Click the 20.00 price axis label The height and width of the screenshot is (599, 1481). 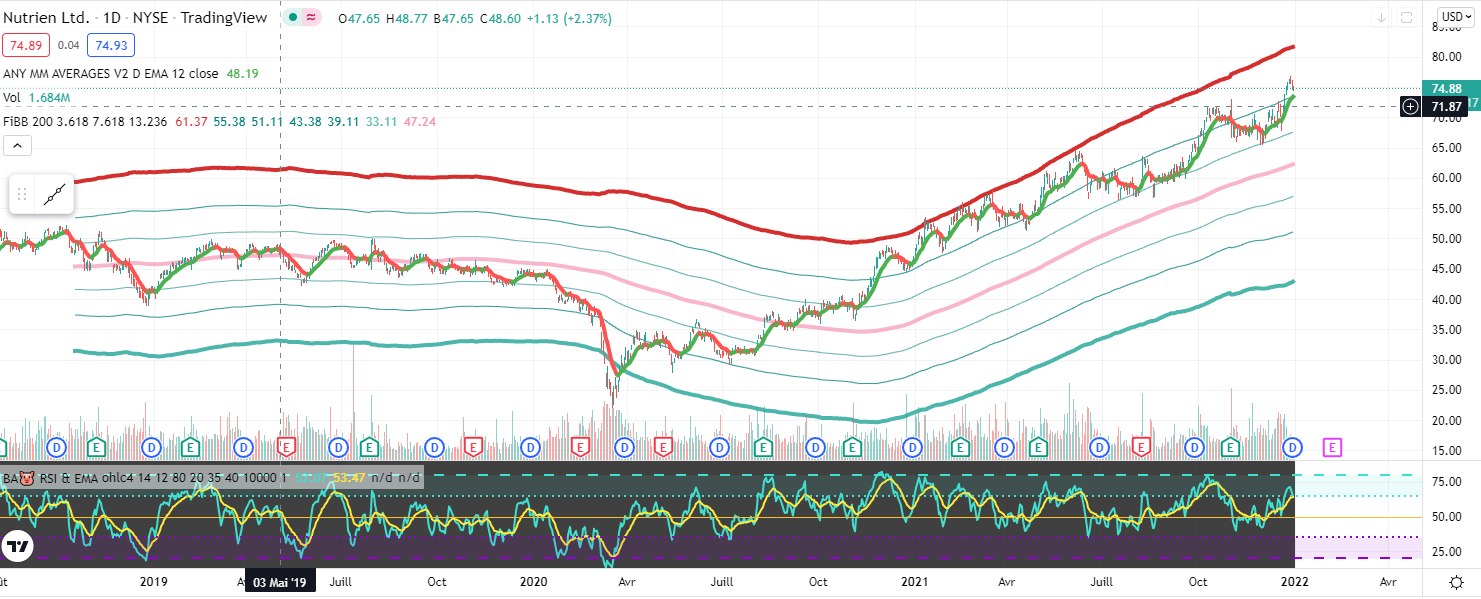pos(1446,421)
